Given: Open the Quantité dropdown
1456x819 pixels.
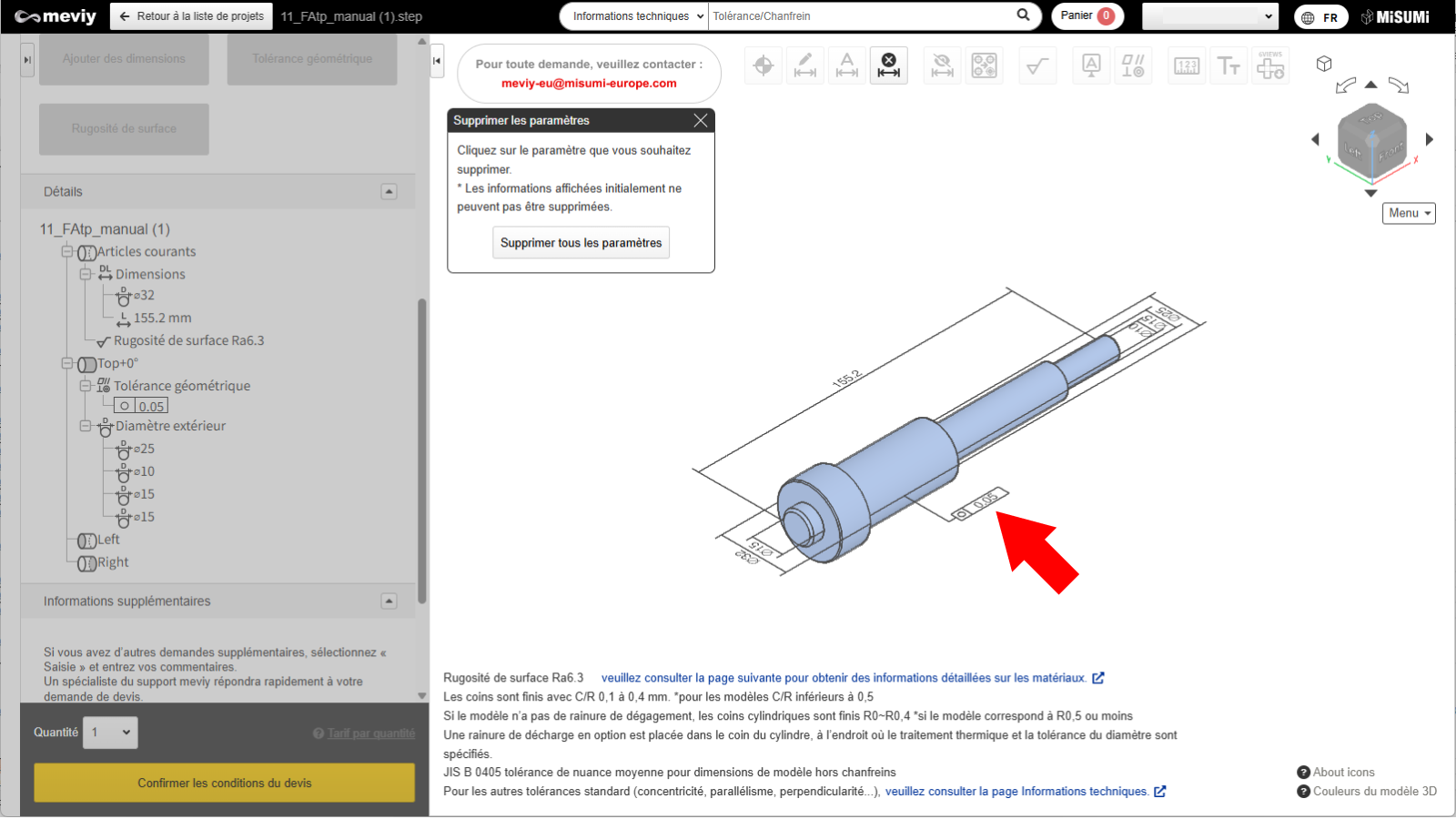Looking at the screenshot, I should (110, 733).
